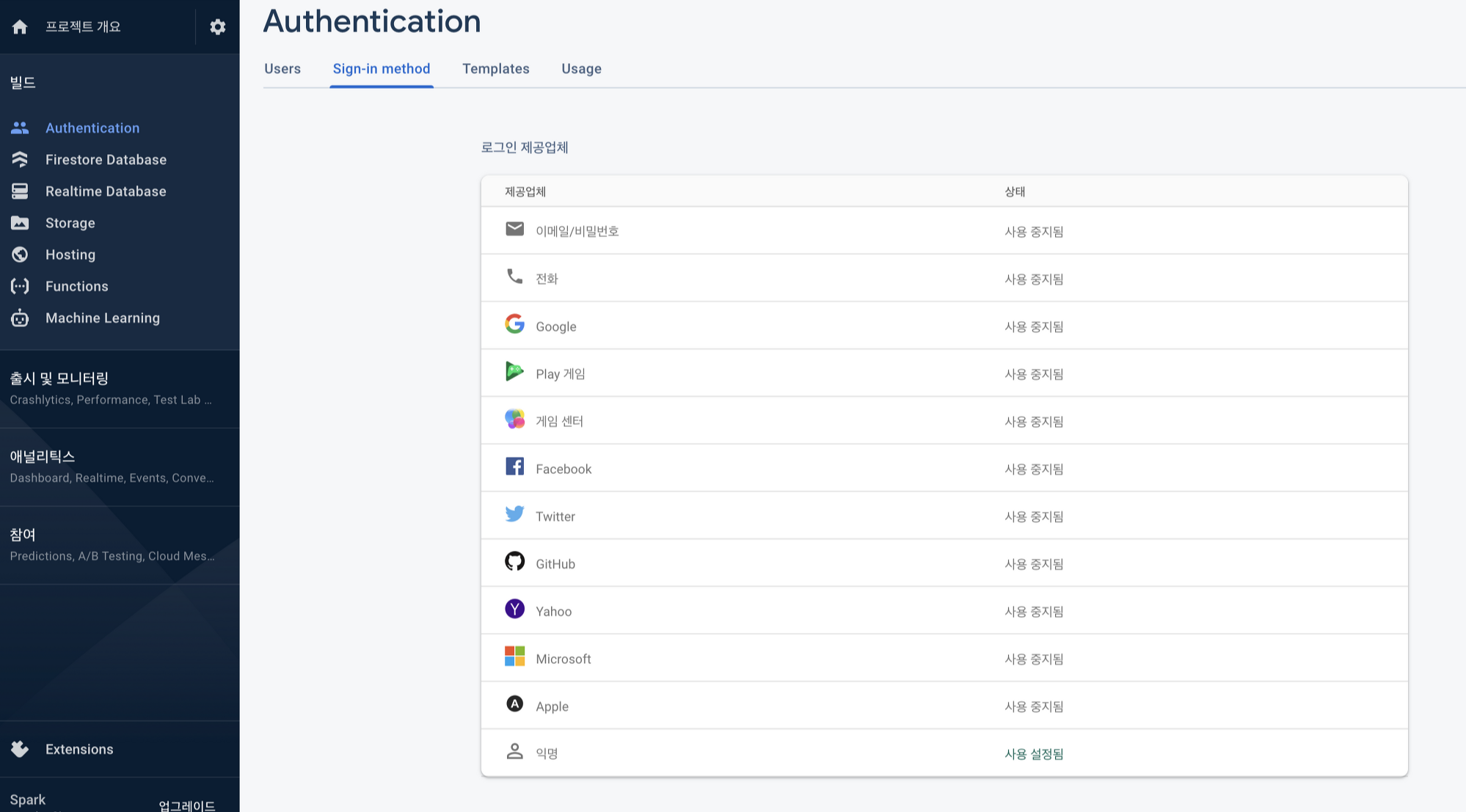Expand the 출시 및 모니터링 section
The image size is (1466, 812).
pos(120,389)
